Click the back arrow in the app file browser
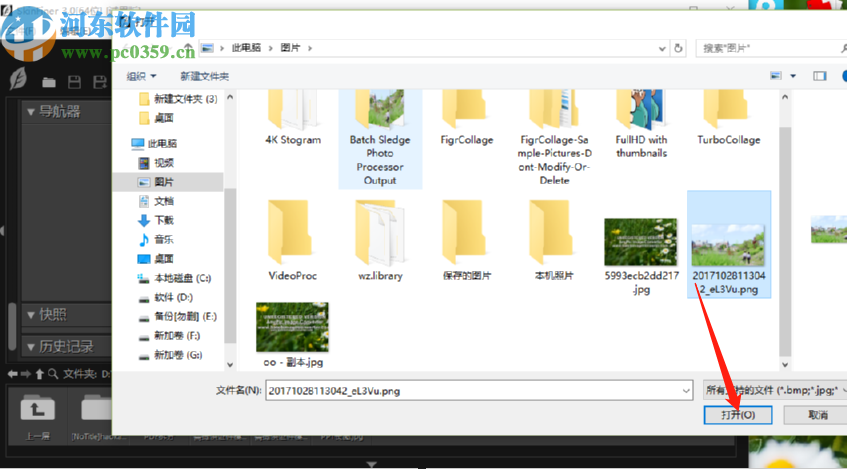This screenshot has width=847, height=469. [12, 373]
